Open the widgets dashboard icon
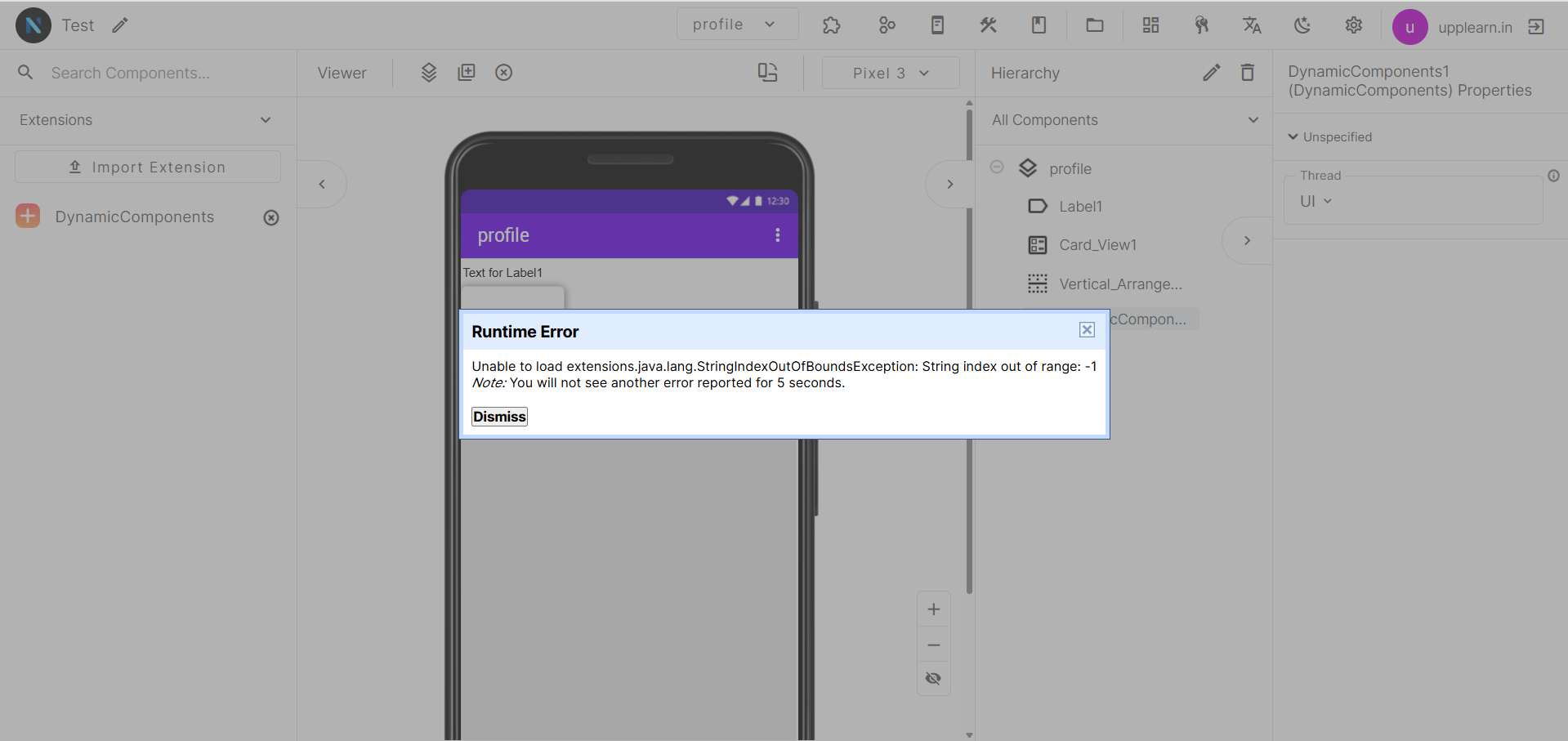The width and height of the screenshot is (1568, 741). click(x=1150, y=25)
